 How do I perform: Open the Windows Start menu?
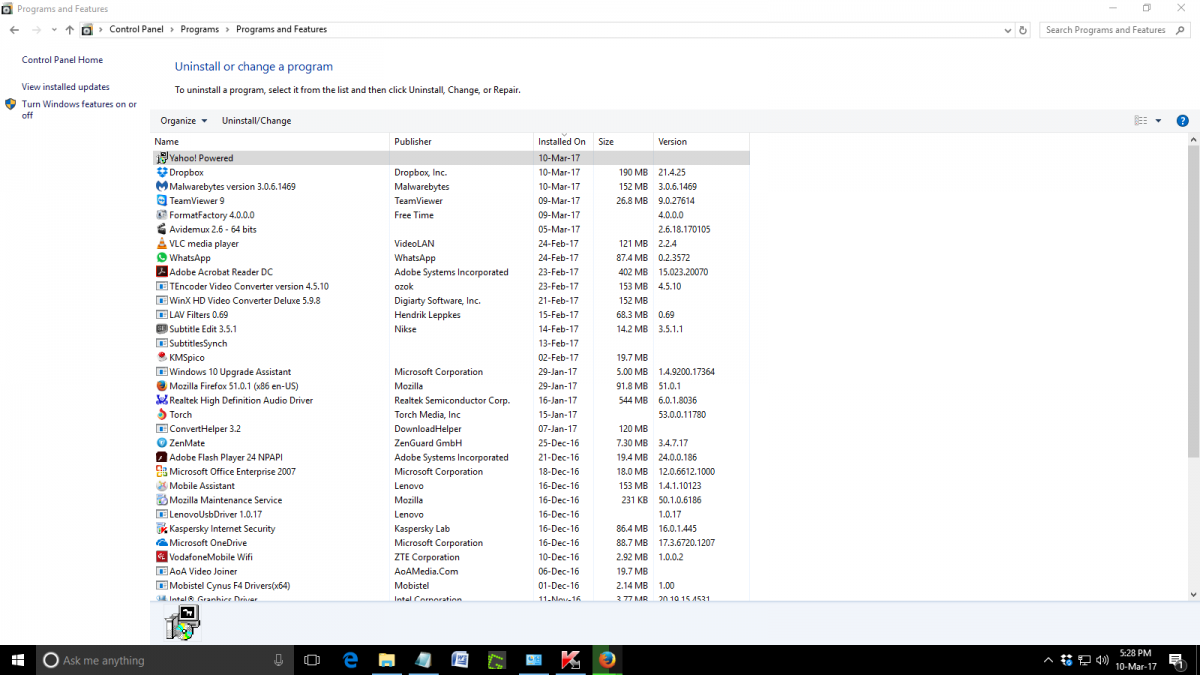[17, 660]
